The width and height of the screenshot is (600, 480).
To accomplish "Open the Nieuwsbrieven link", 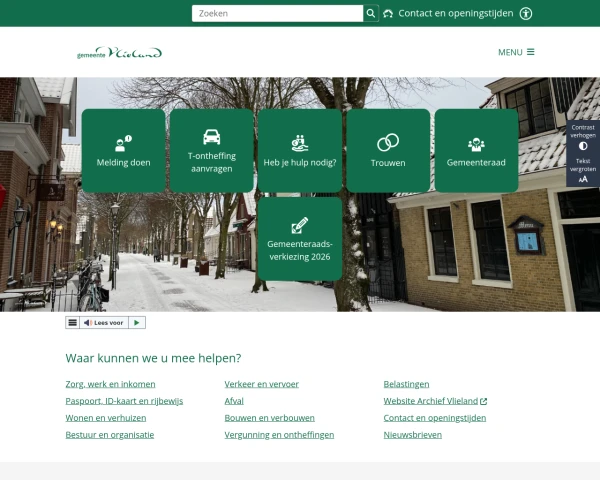I will (413, 434).
